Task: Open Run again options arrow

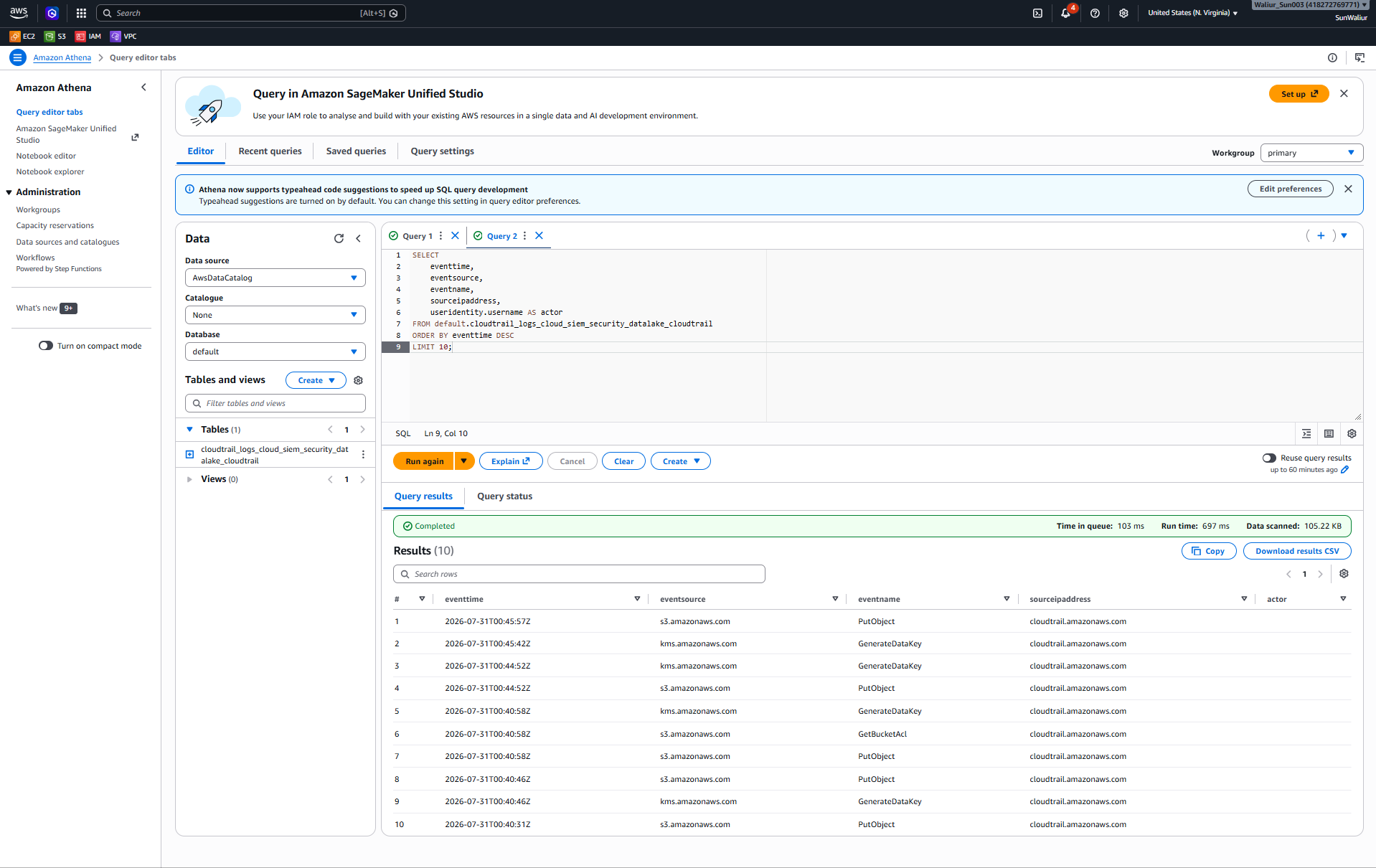Action: [x=464, y=461]
